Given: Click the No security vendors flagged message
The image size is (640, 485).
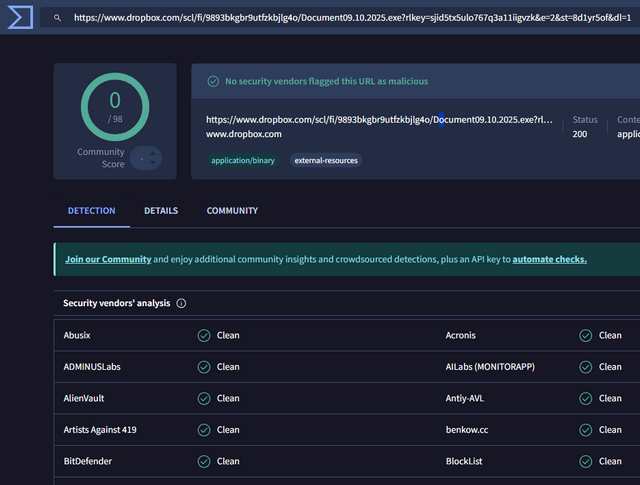Looking at the screenshot, I should [x=327, y=81].
